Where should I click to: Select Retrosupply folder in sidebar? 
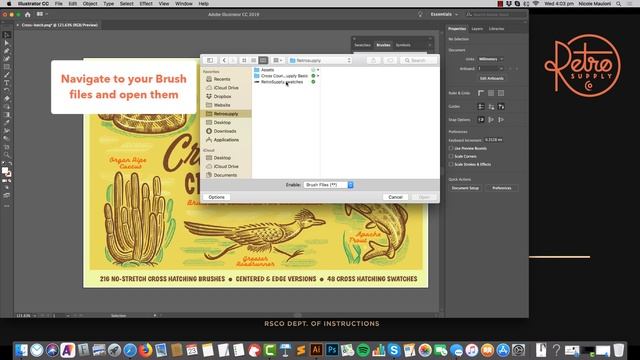tap(227, 114)
